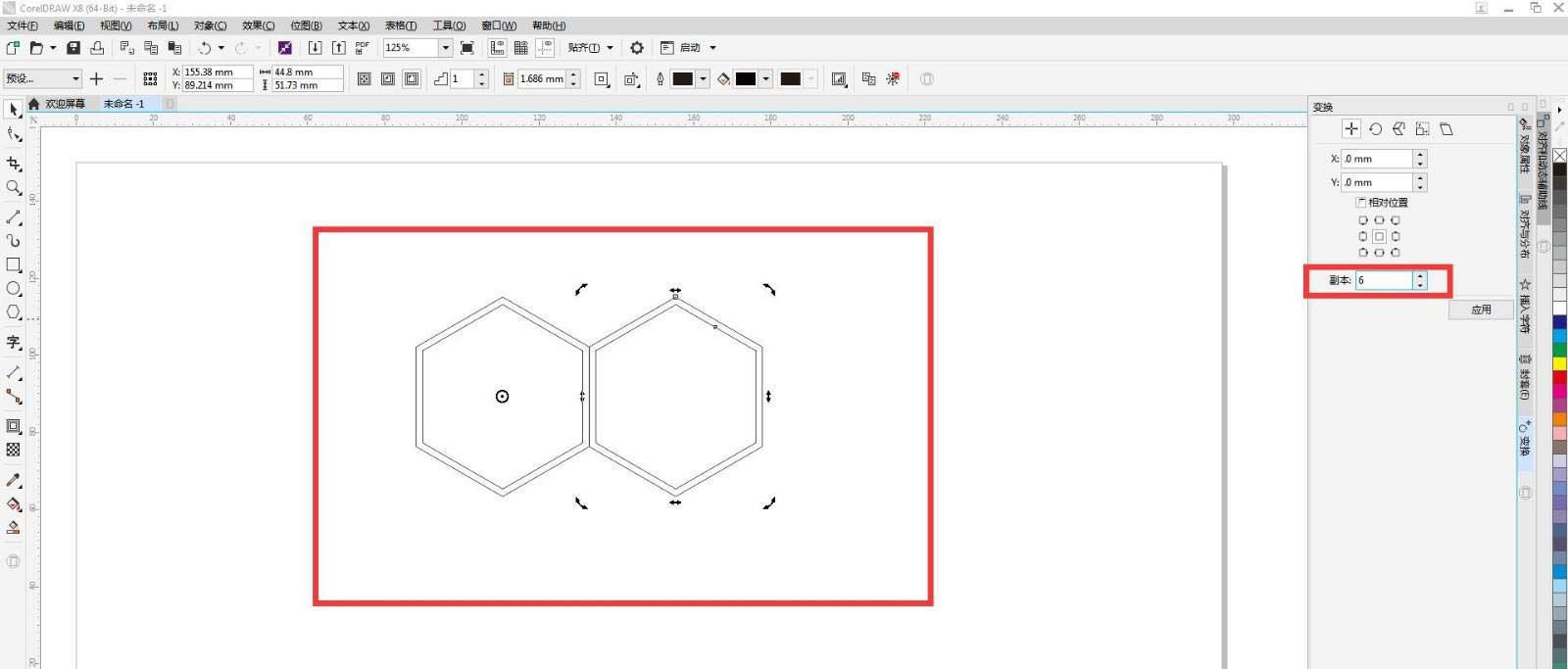Image resolution: width=1568 pixels, height=669 pixels.
Task: Open the Open-file dropdown arrow
Action: tap(52, 47)
